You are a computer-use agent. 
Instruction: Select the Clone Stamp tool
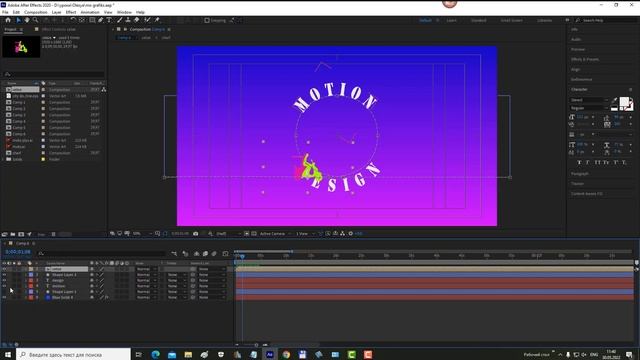pyautogui.click(x=128, y=20)
